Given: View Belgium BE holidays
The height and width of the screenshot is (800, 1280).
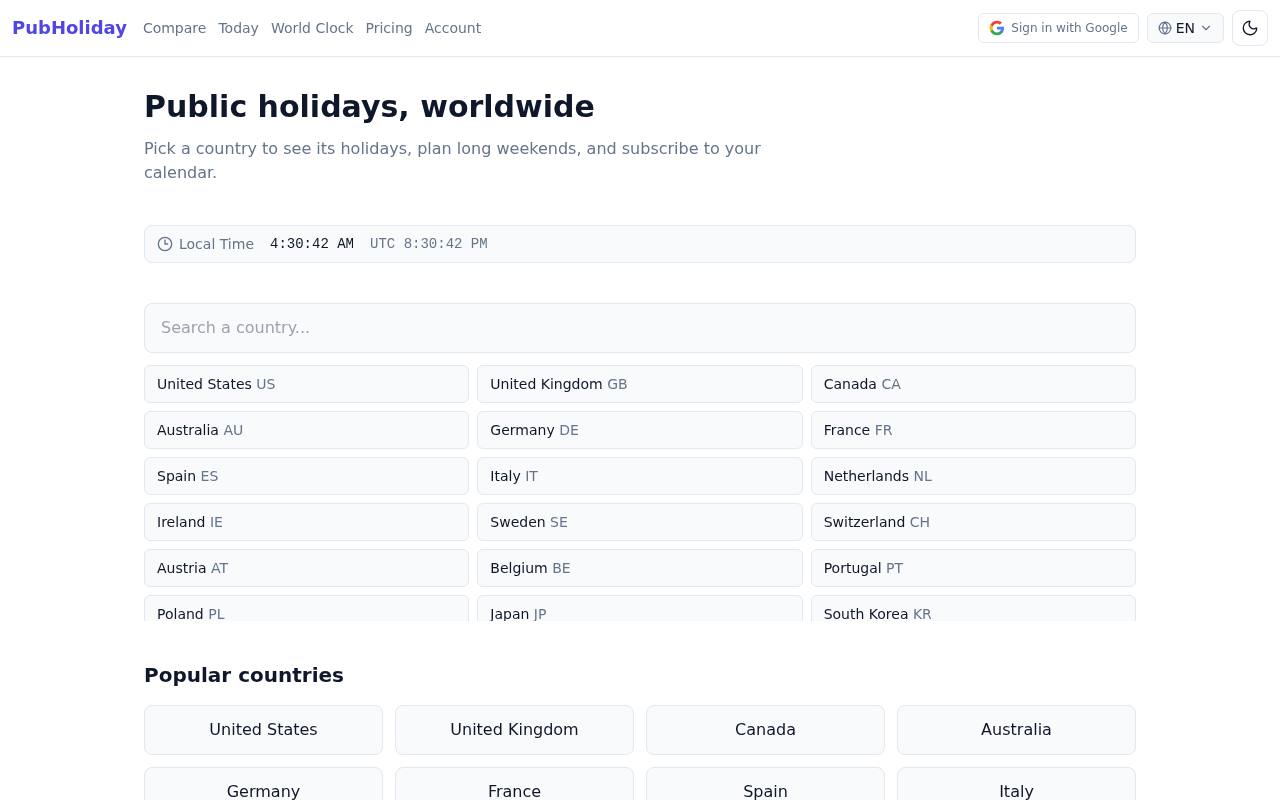Looking at the screenshot, I should click(640, 568).
